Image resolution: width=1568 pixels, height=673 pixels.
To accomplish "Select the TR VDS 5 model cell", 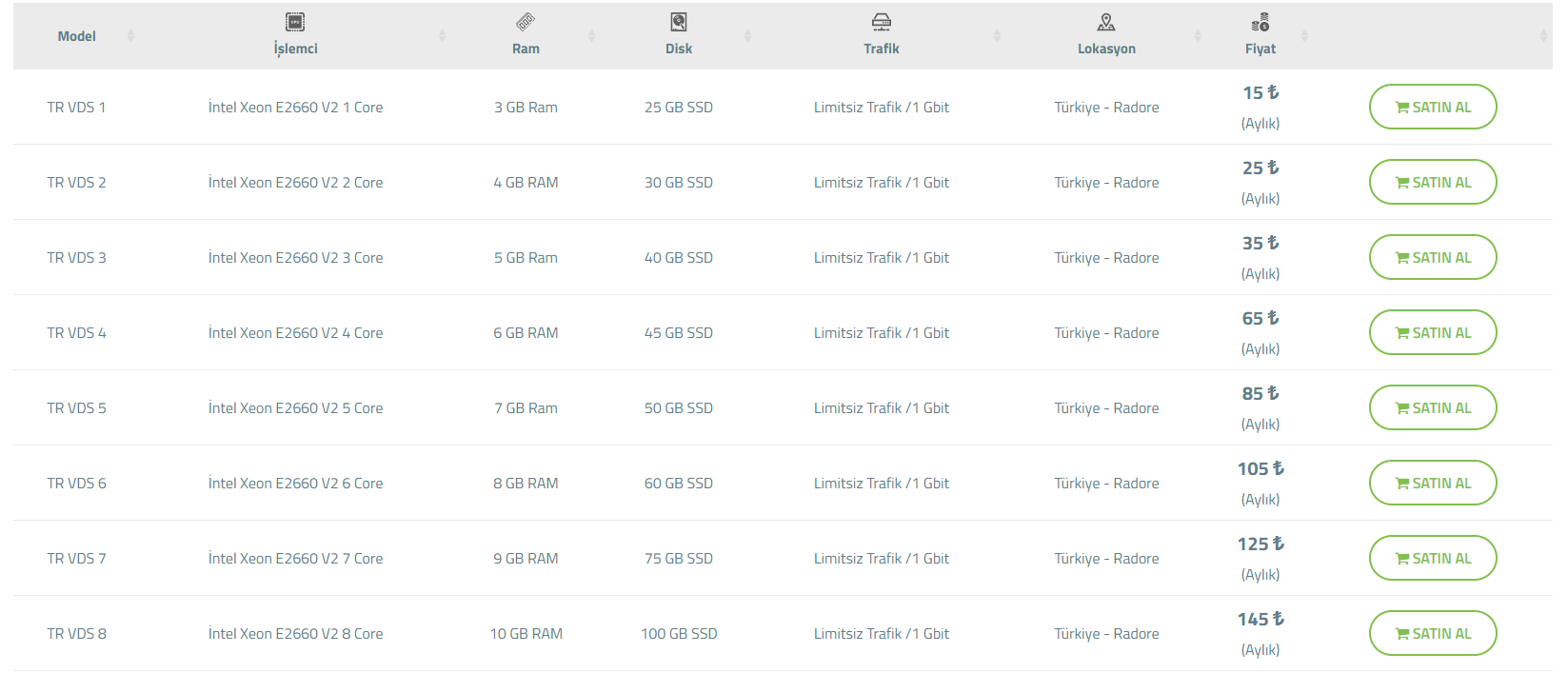I will click(76, 408).
